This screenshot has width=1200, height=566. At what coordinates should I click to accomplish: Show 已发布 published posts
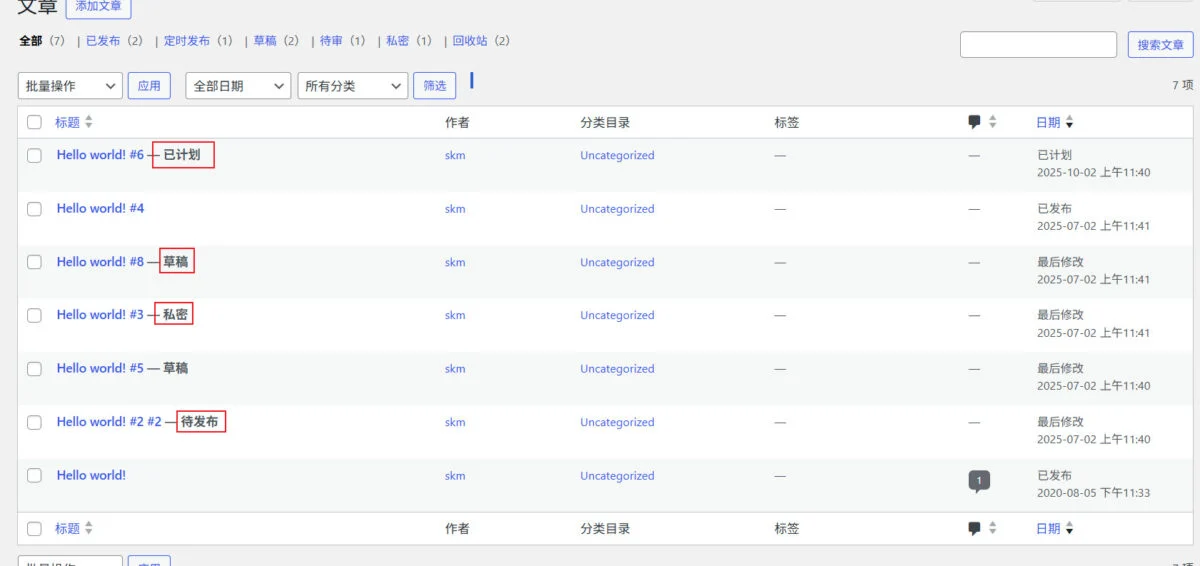click(103, 41)
